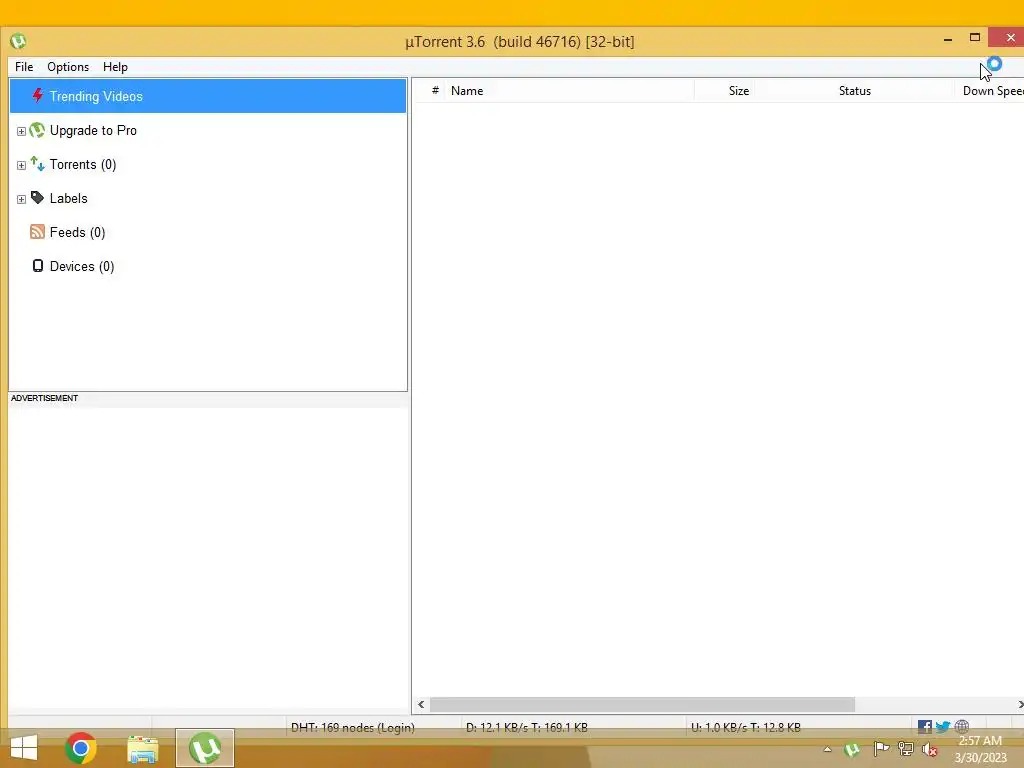Screen dimensions: 1024x768
Task: Click the upload speed status entry
Action: coord(745,727)
